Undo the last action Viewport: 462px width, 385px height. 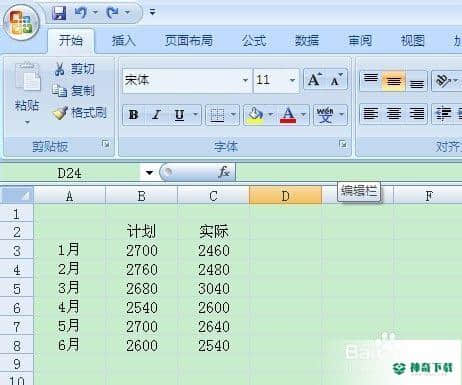[81, 13]
